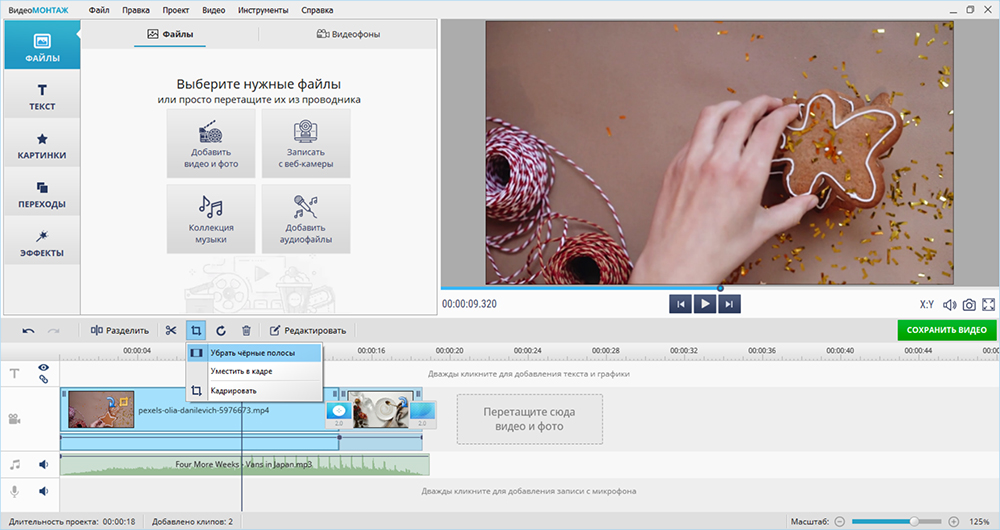Click the 00:00:09.320 timecode
The height and width of the screenshot is (530, 1000).
[469, 304]
